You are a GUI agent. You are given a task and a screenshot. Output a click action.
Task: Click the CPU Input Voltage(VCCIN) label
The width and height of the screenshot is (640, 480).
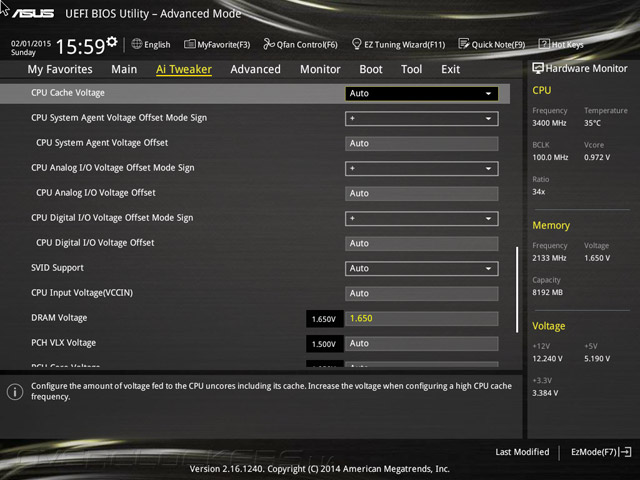pos(82,293)
